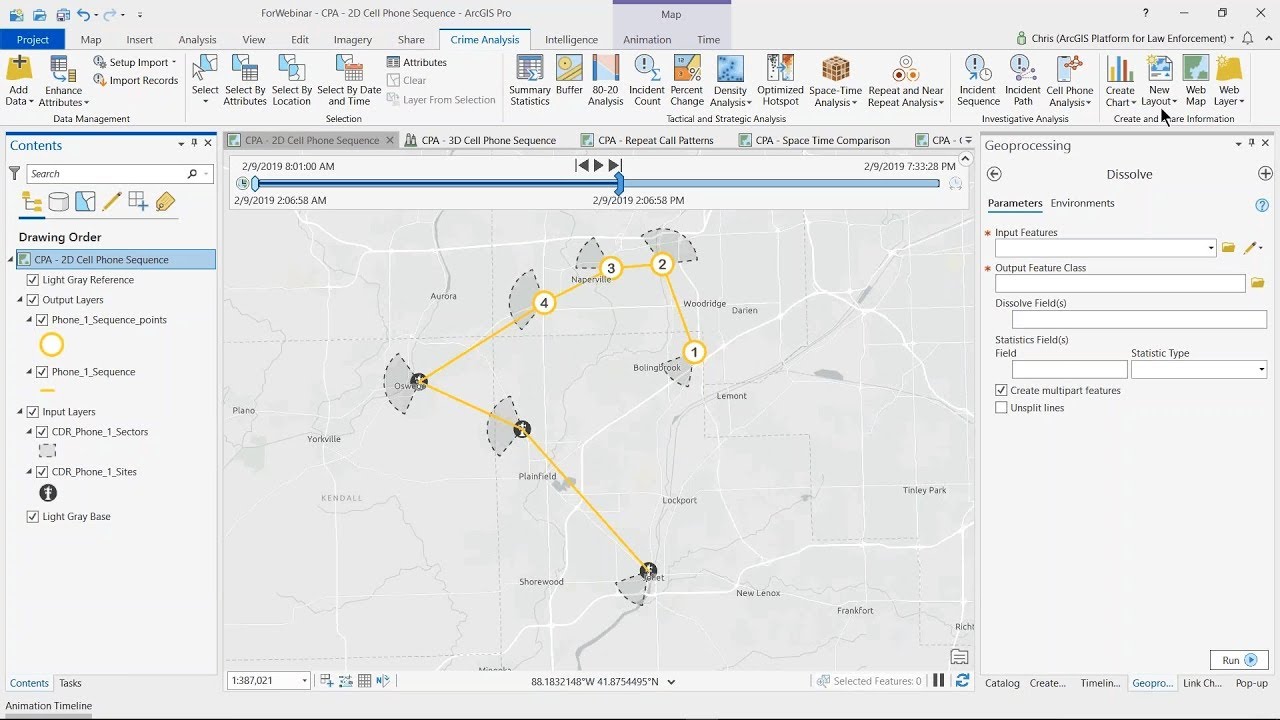1280x720 pixels.
Task: Open the Percent Change tool
Action: point(687,80)
